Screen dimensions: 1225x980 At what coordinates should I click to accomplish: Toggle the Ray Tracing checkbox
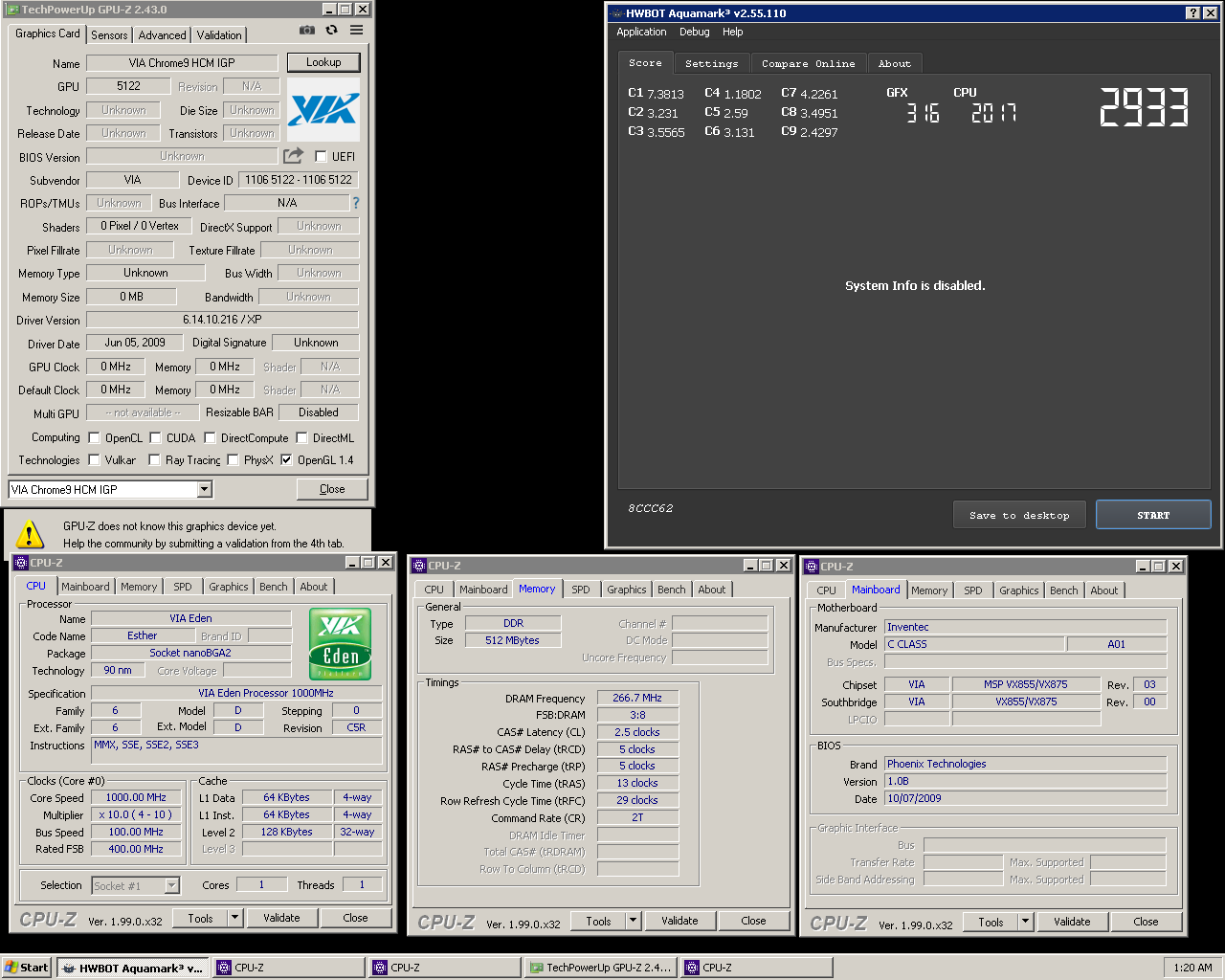tap(154, 459)
